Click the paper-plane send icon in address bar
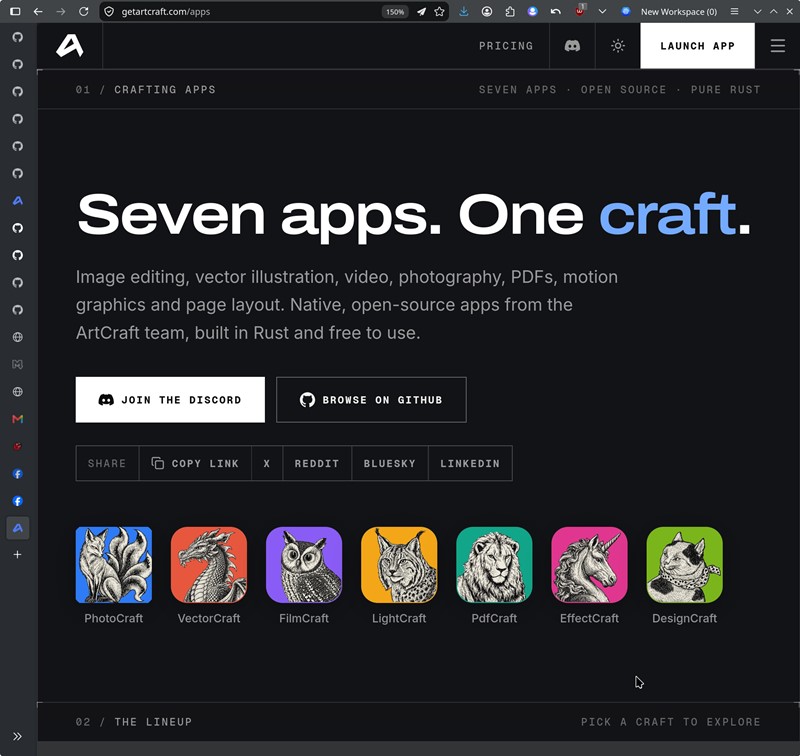 421,11
